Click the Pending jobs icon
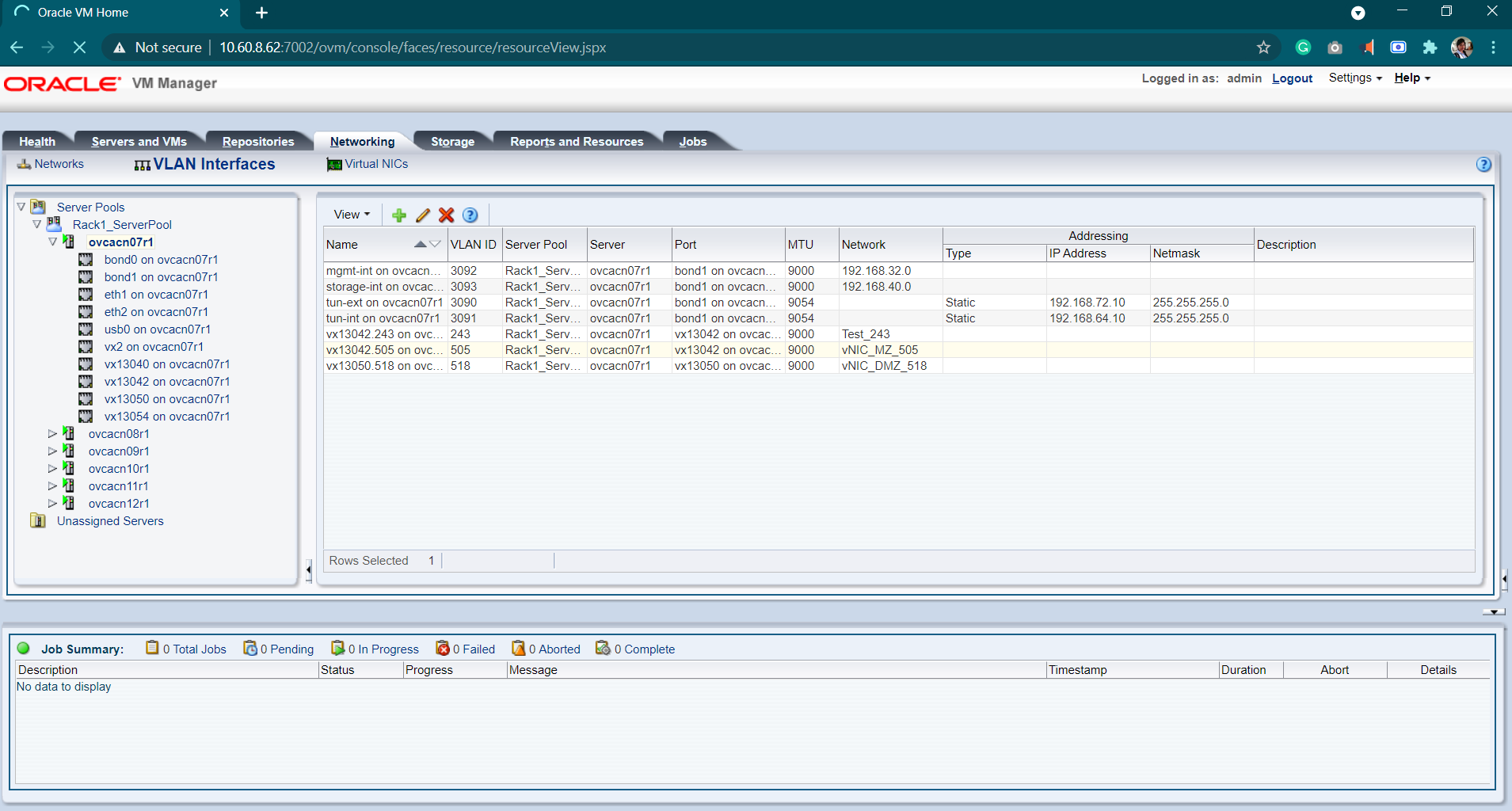 pyautogui.click(x=250, y=648)
